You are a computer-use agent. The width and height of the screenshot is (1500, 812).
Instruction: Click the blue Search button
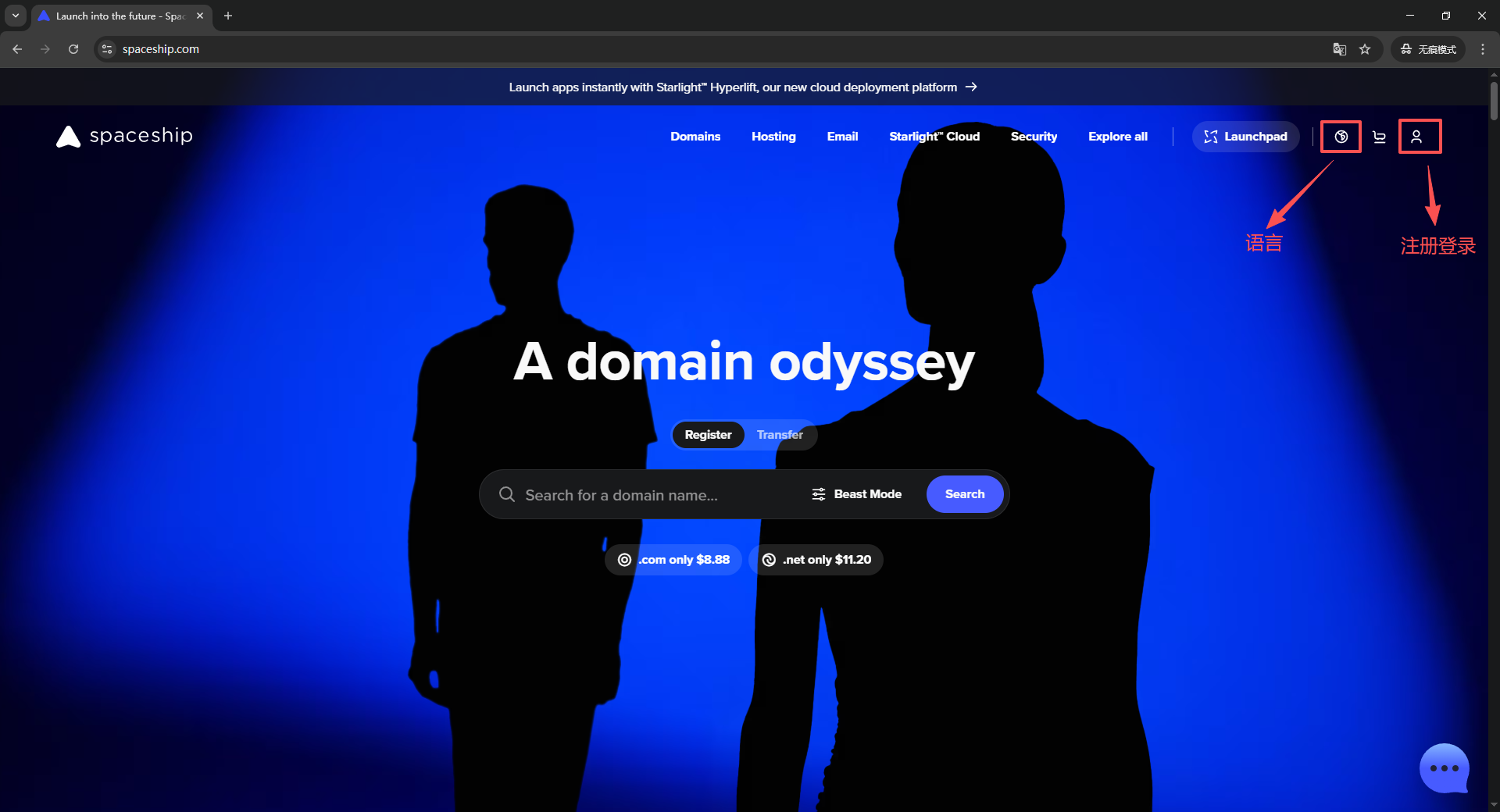[964, 494]
